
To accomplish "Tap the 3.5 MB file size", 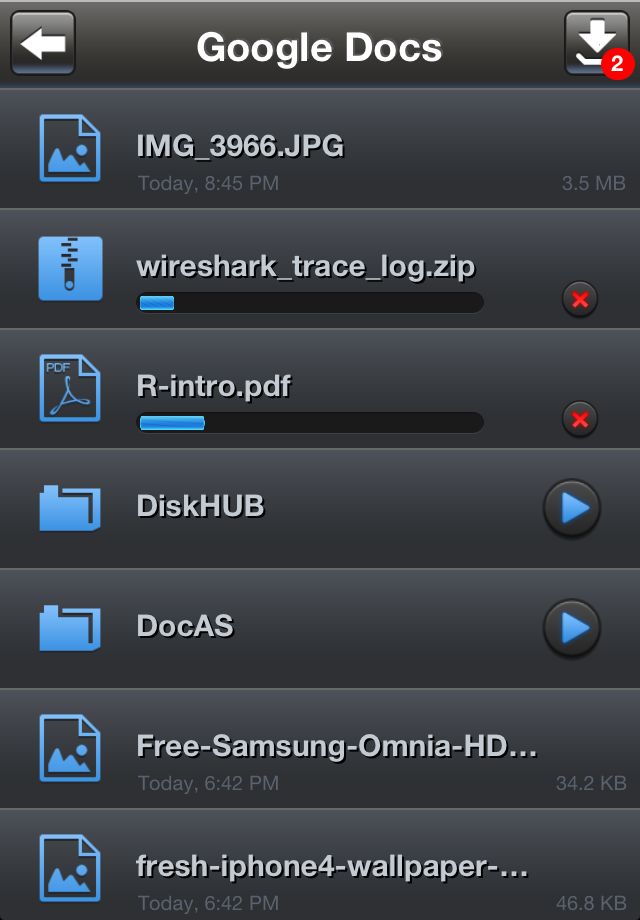I will coord(593,183).
